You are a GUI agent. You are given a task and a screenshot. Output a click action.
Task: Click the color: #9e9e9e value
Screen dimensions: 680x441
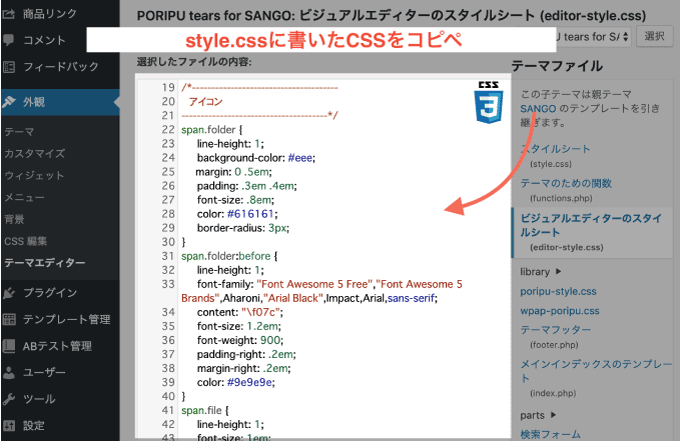[x=249, y=382]
